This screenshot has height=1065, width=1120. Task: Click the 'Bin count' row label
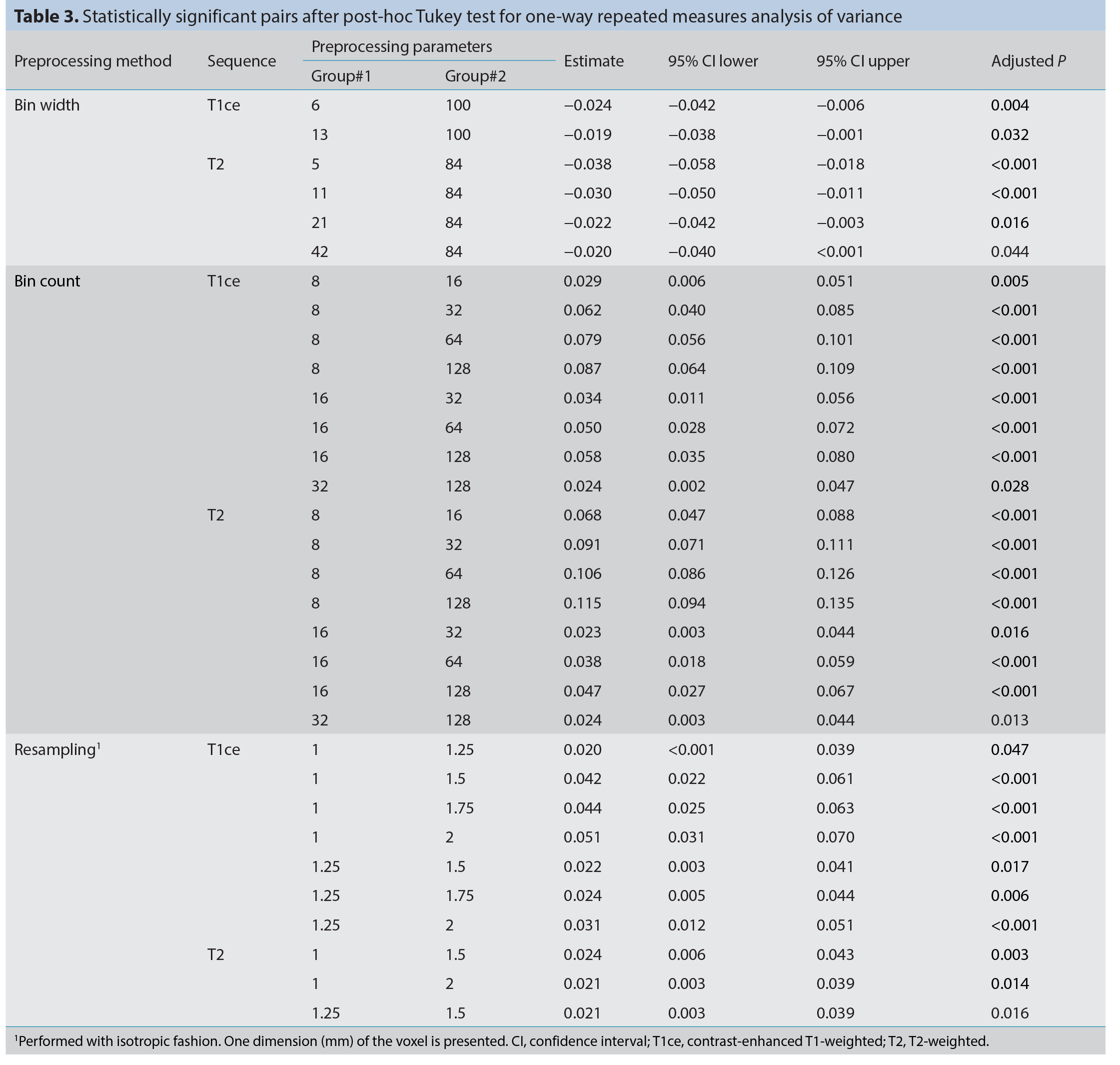click(x=47, y=281)
